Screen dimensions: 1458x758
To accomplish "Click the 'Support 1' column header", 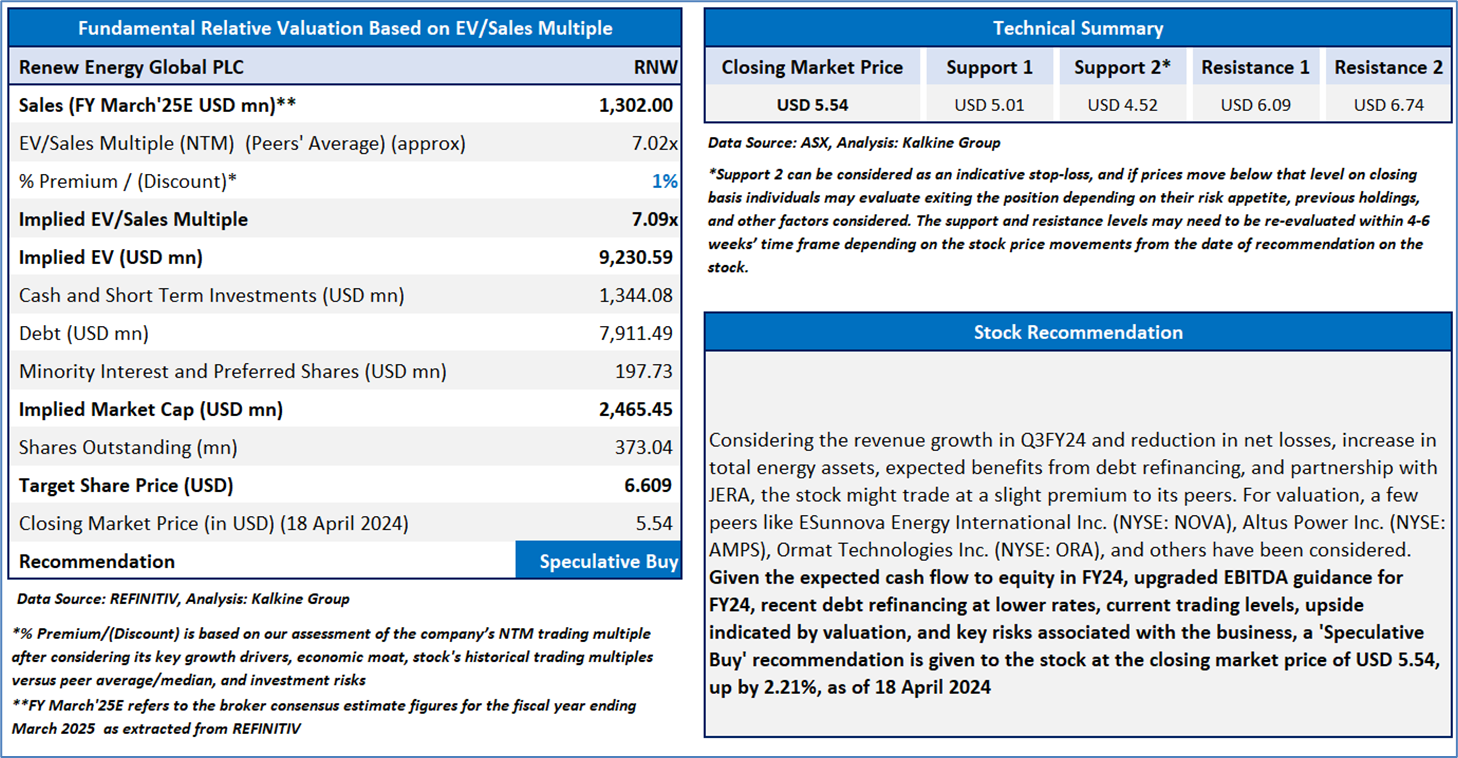I will click(989, 67).
